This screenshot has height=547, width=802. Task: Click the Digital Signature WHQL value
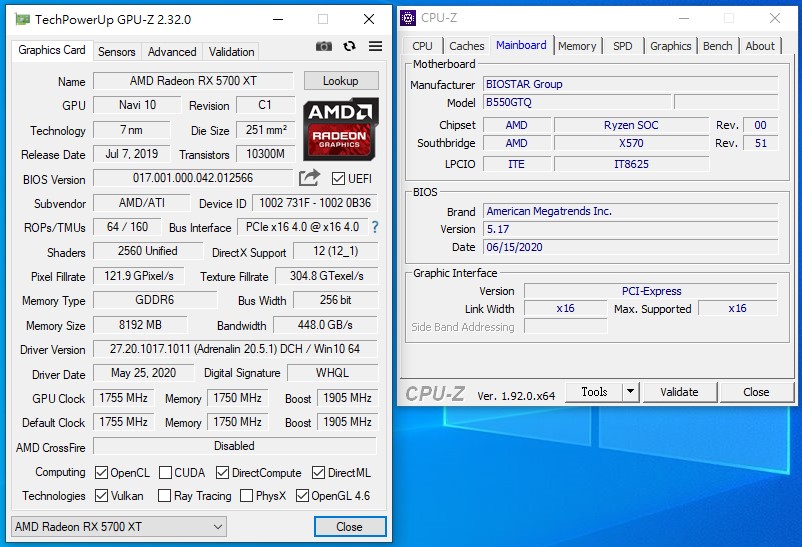(332, 373)
